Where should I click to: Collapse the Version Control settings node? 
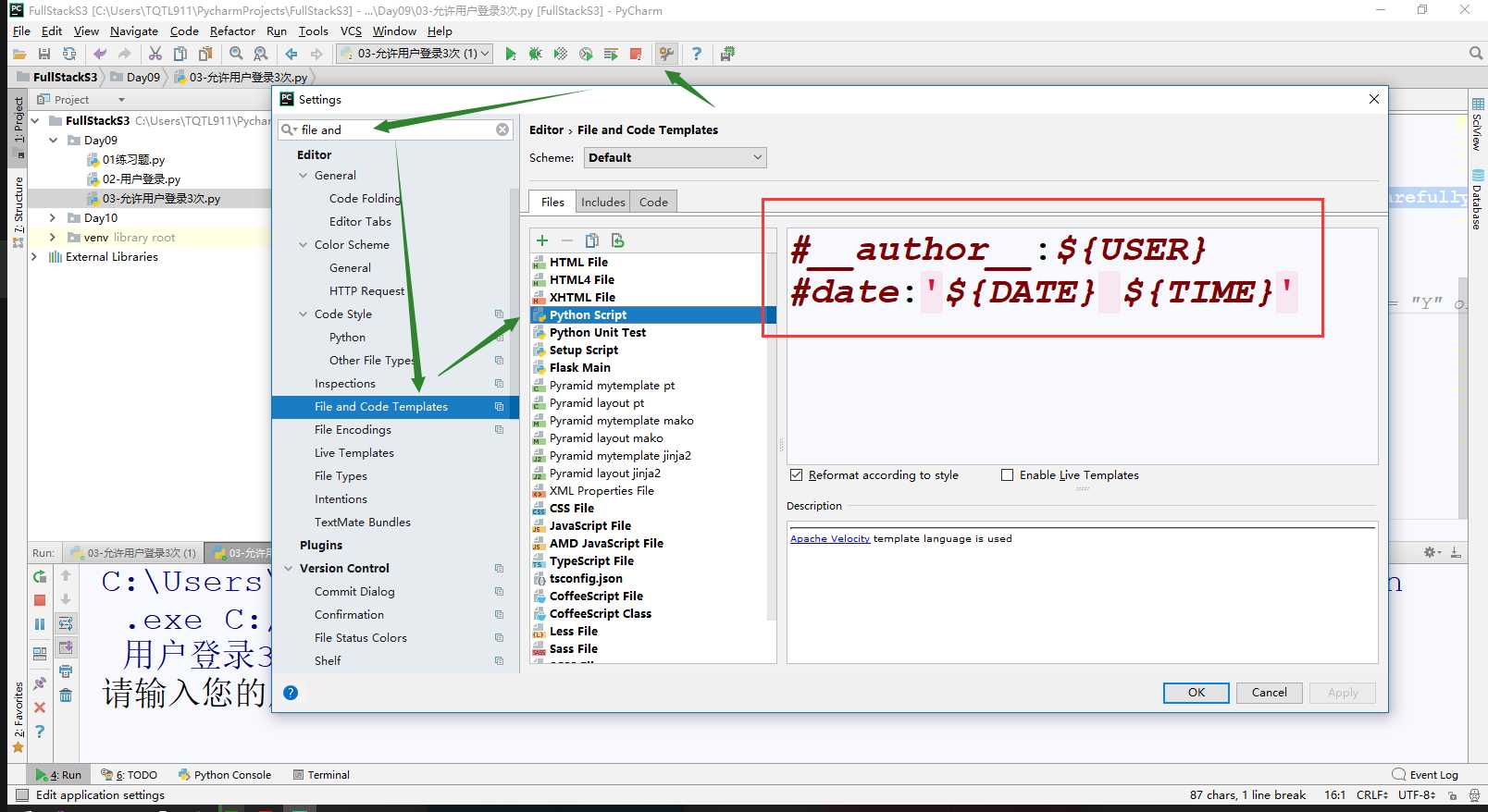[289, 569]
